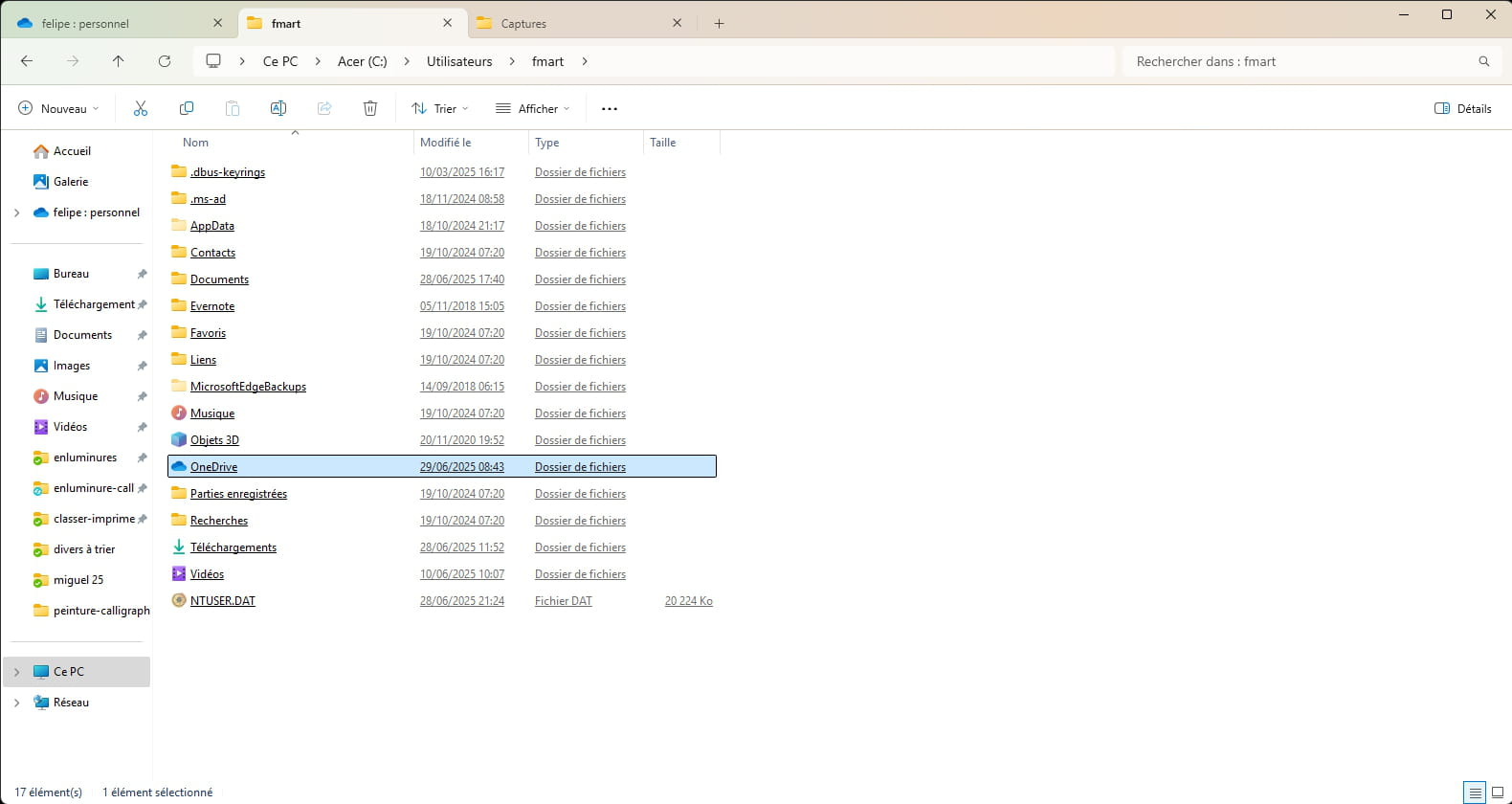
Task: Open peinture-calligraph folder in sidebar
Action: pos(91,611)
